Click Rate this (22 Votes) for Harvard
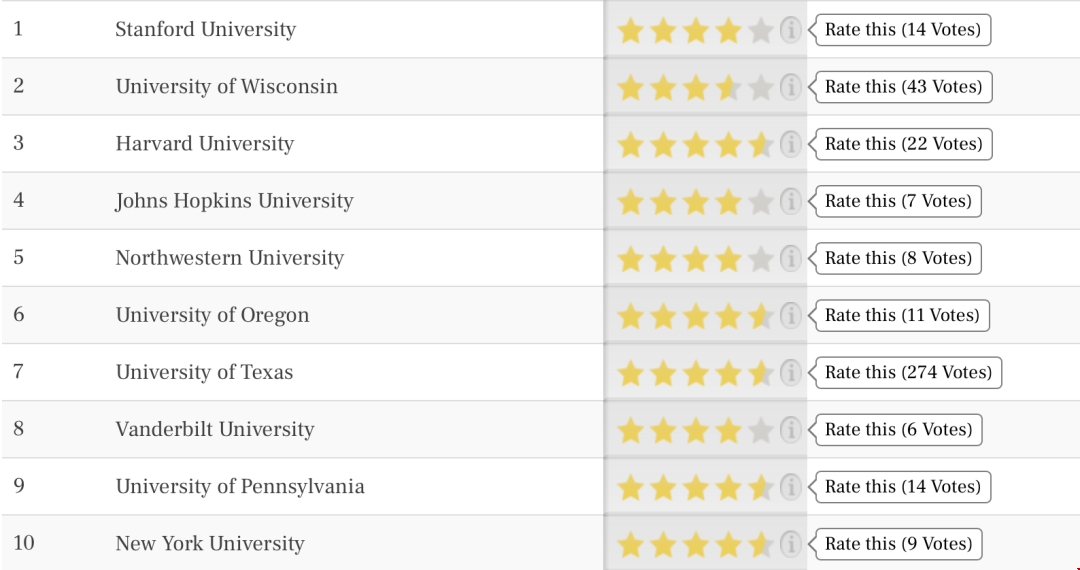Screen dimensions: 1080x570 (904, 144)
